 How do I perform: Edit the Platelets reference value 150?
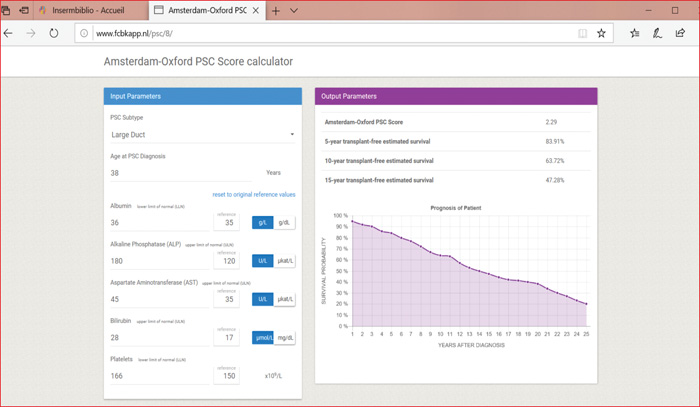pyautogui.click(x=226, y=376)
